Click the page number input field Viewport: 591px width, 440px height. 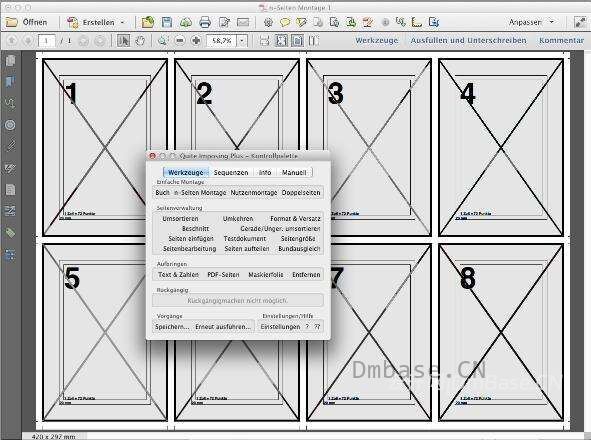pyautogui.click(x=47, y=40)
